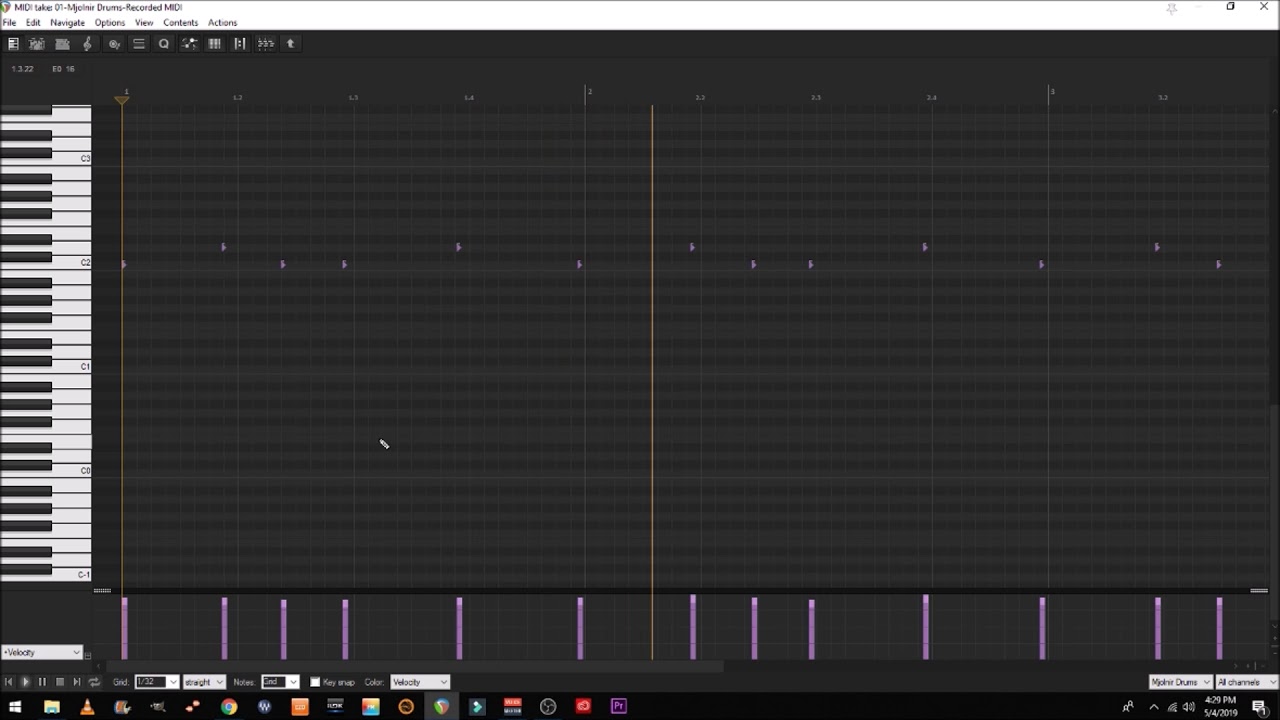The width and height of the screenshot is (1280, 720).
Task: Show hidden system tray icons chevron
Action: (x=1153, y=707)
